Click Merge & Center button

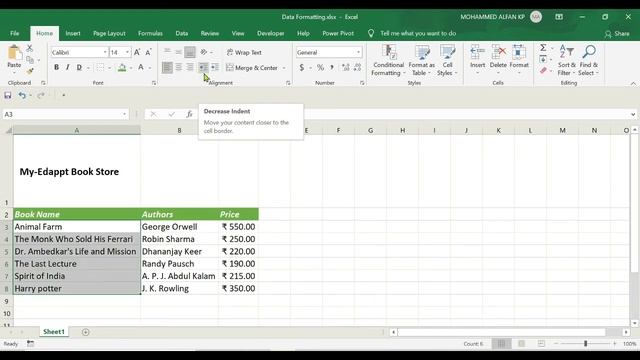tap(252, 68)
